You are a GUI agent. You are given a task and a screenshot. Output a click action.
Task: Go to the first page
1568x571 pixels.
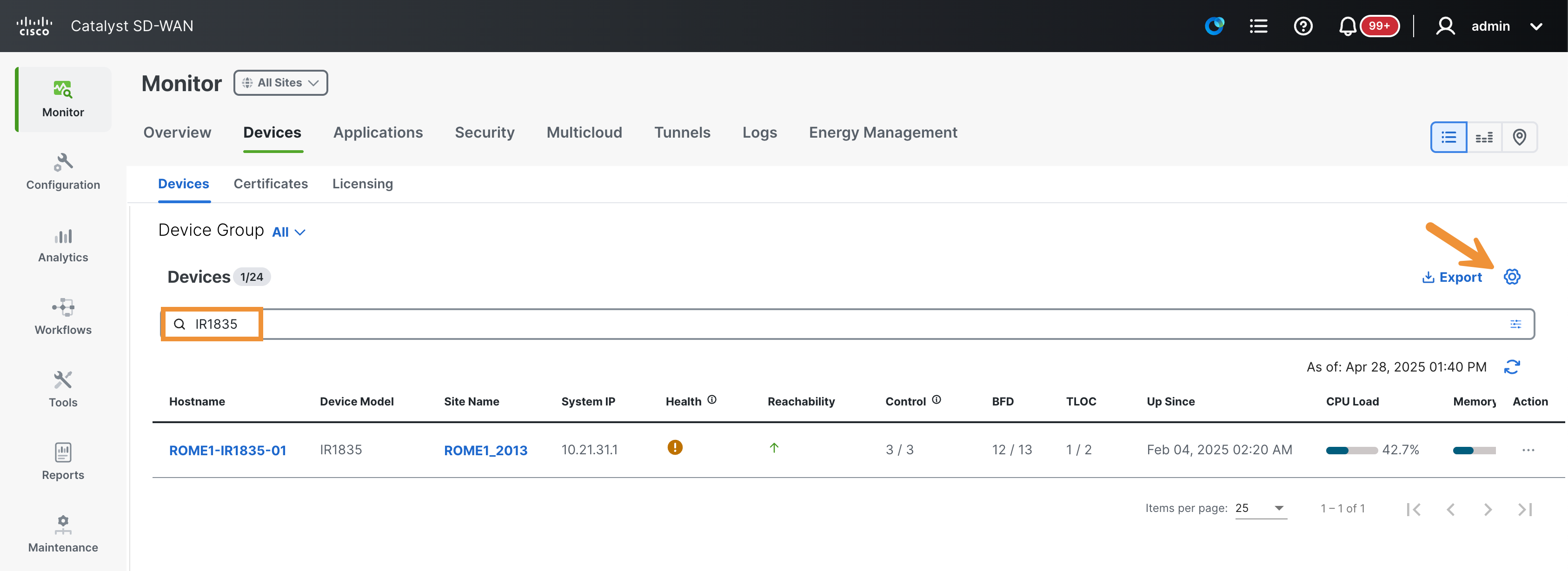1414,510
